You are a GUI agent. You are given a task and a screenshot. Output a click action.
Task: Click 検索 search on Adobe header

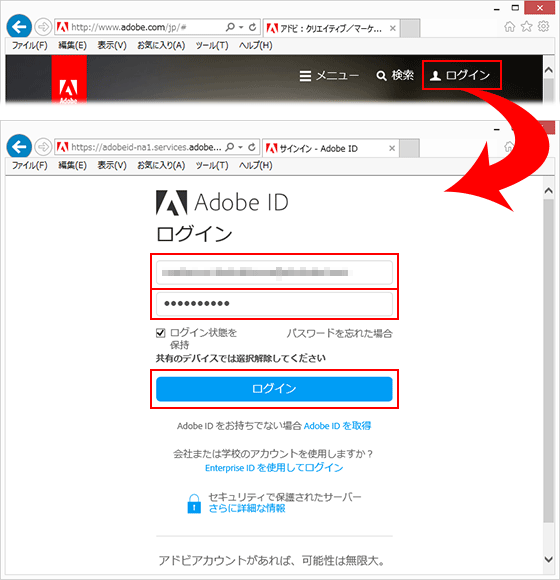click(x=395, y=75)
